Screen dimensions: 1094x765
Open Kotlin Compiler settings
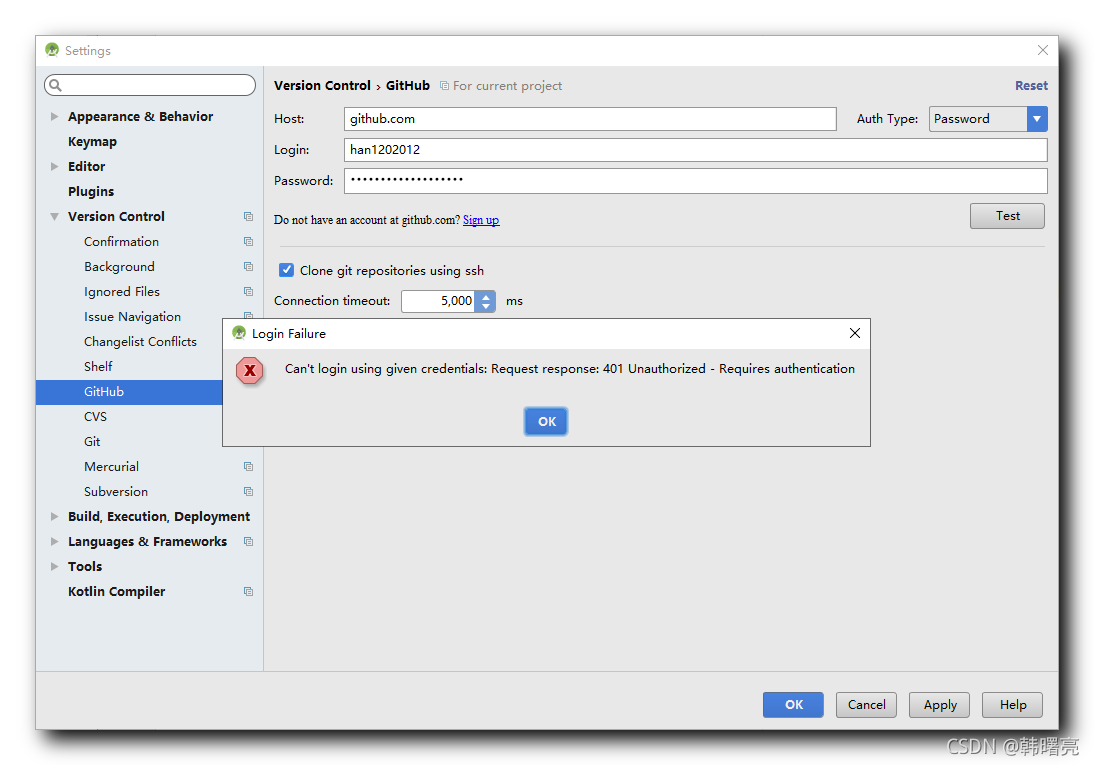[117, 591]
